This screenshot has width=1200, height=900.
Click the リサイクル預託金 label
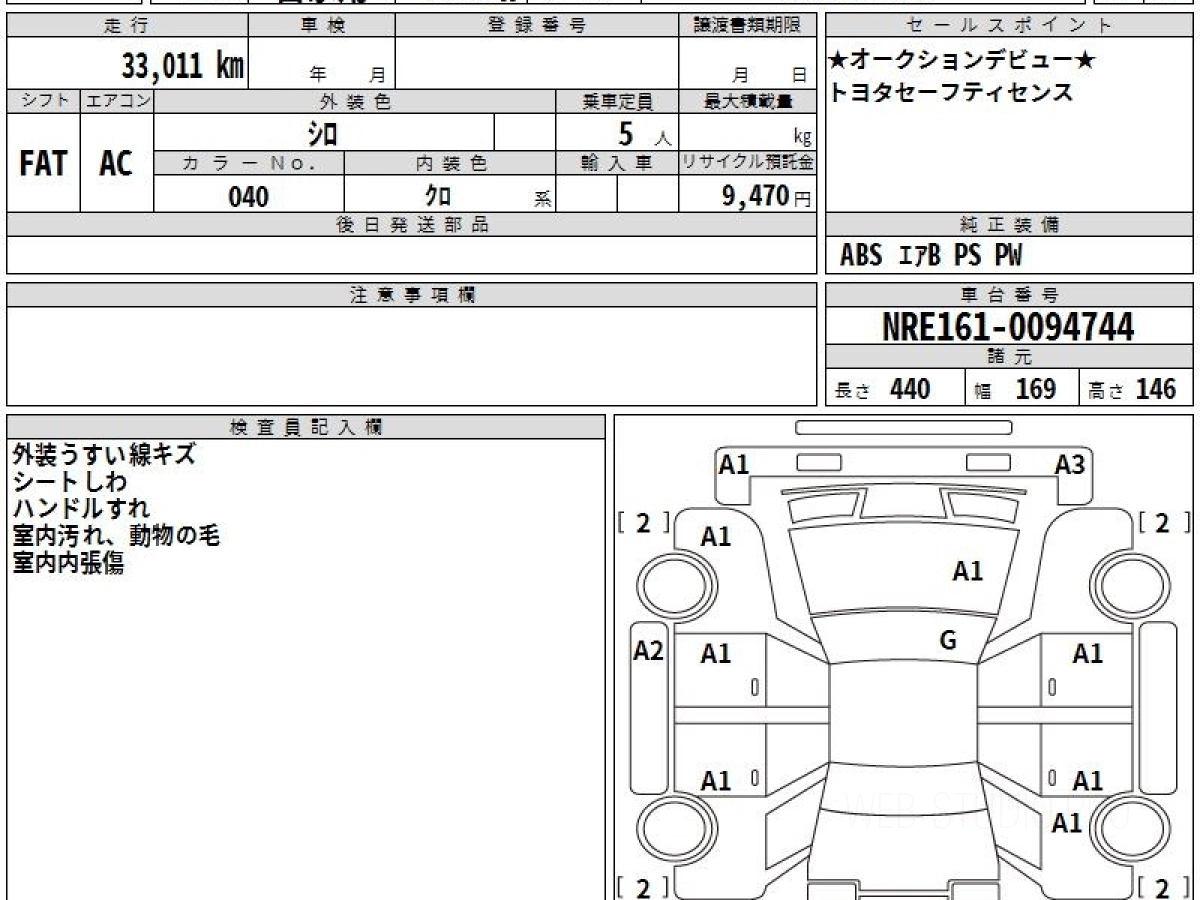click(747, 164)
